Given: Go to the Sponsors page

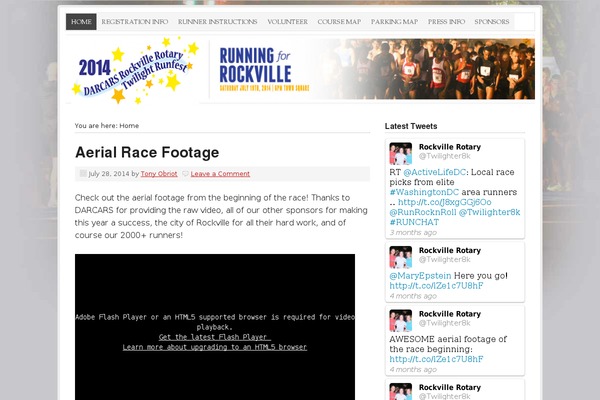Looking at the screenshot, I should 492,22.
